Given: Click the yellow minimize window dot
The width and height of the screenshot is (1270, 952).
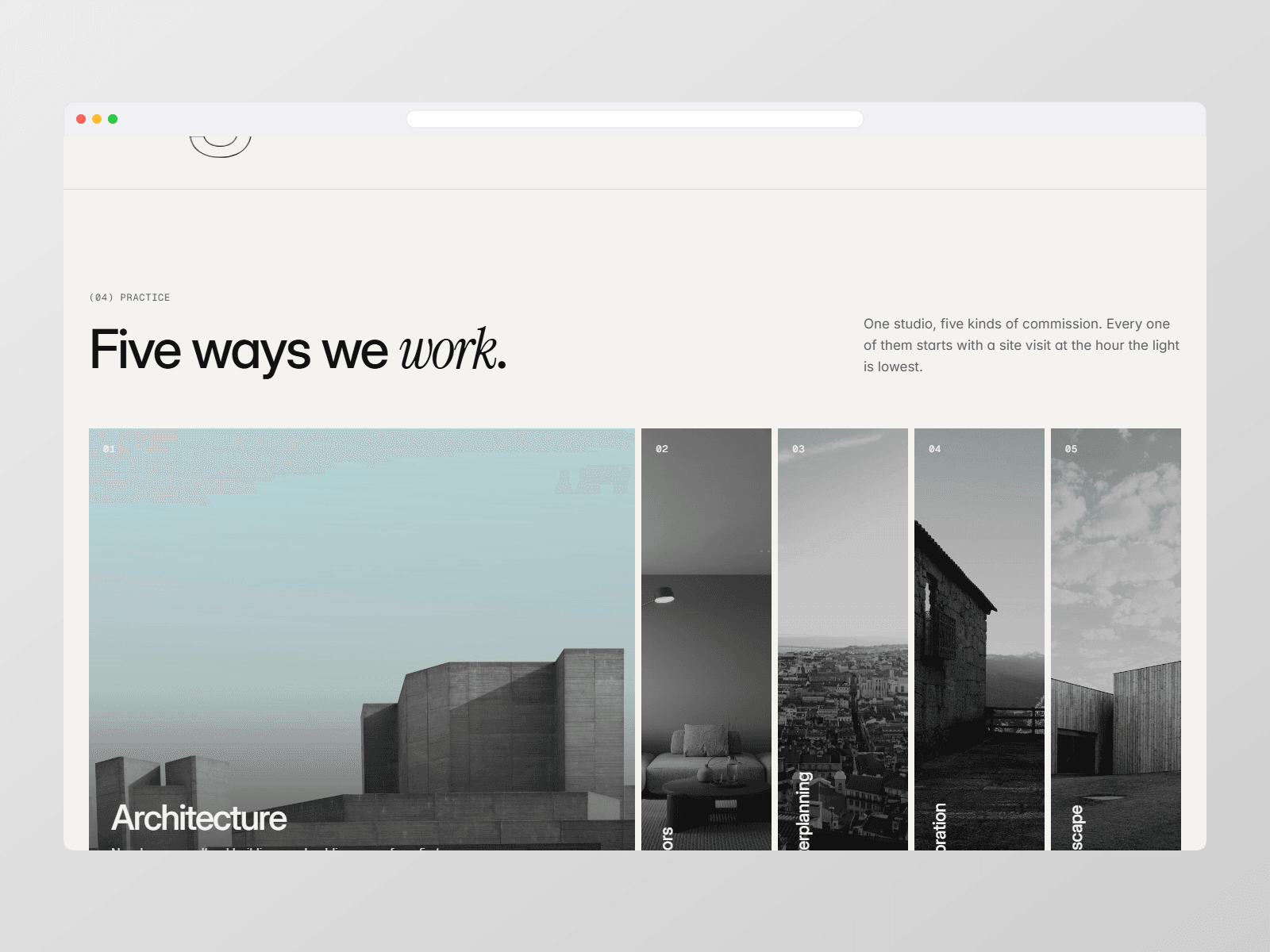Looking at the screenshot, I should 97,119.
